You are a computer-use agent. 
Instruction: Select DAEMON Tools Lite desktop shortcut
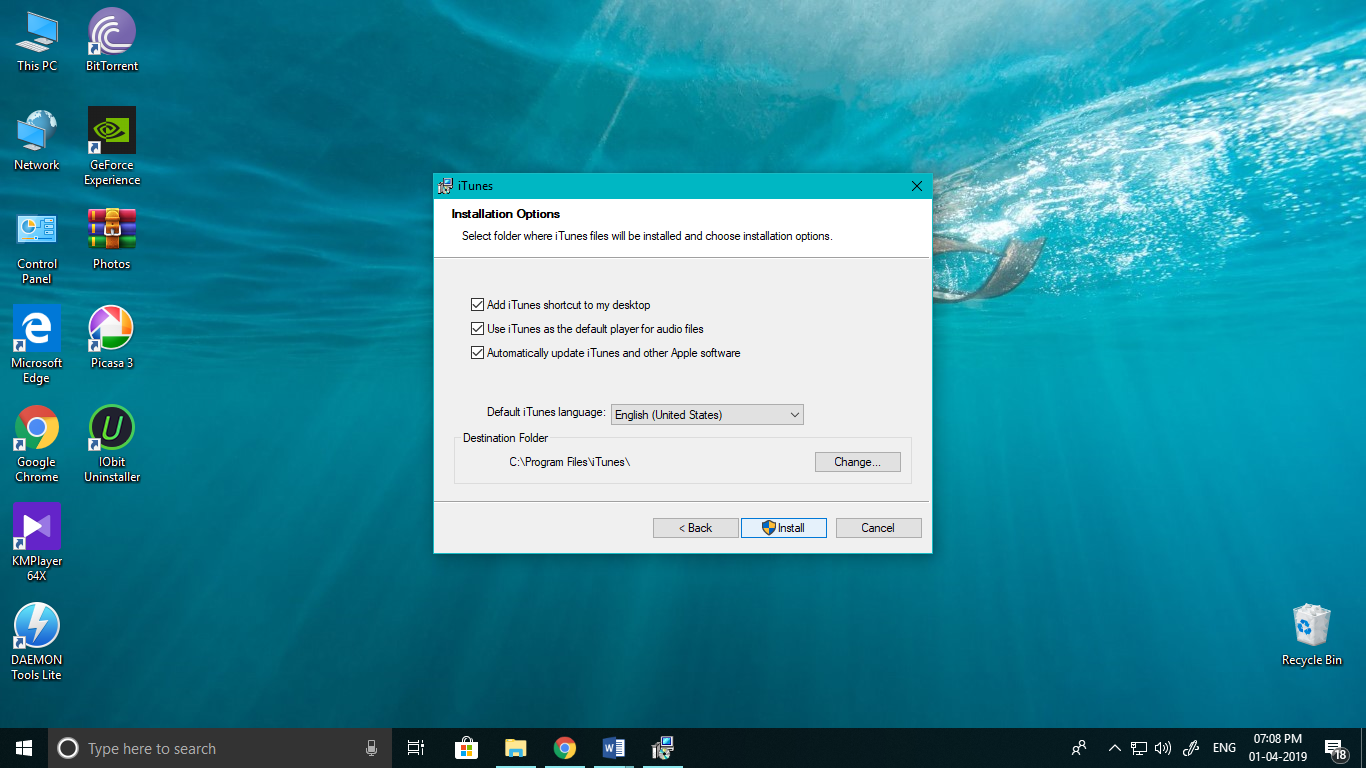37,642
